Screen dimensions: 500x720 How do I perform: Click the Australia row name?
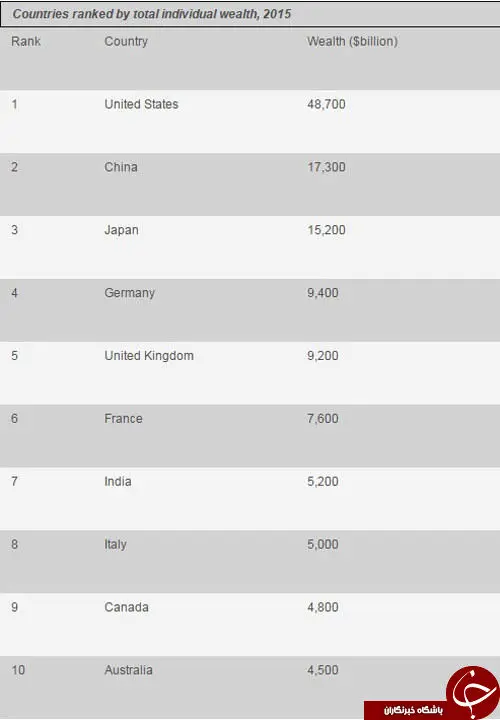[x=128, y=670]
